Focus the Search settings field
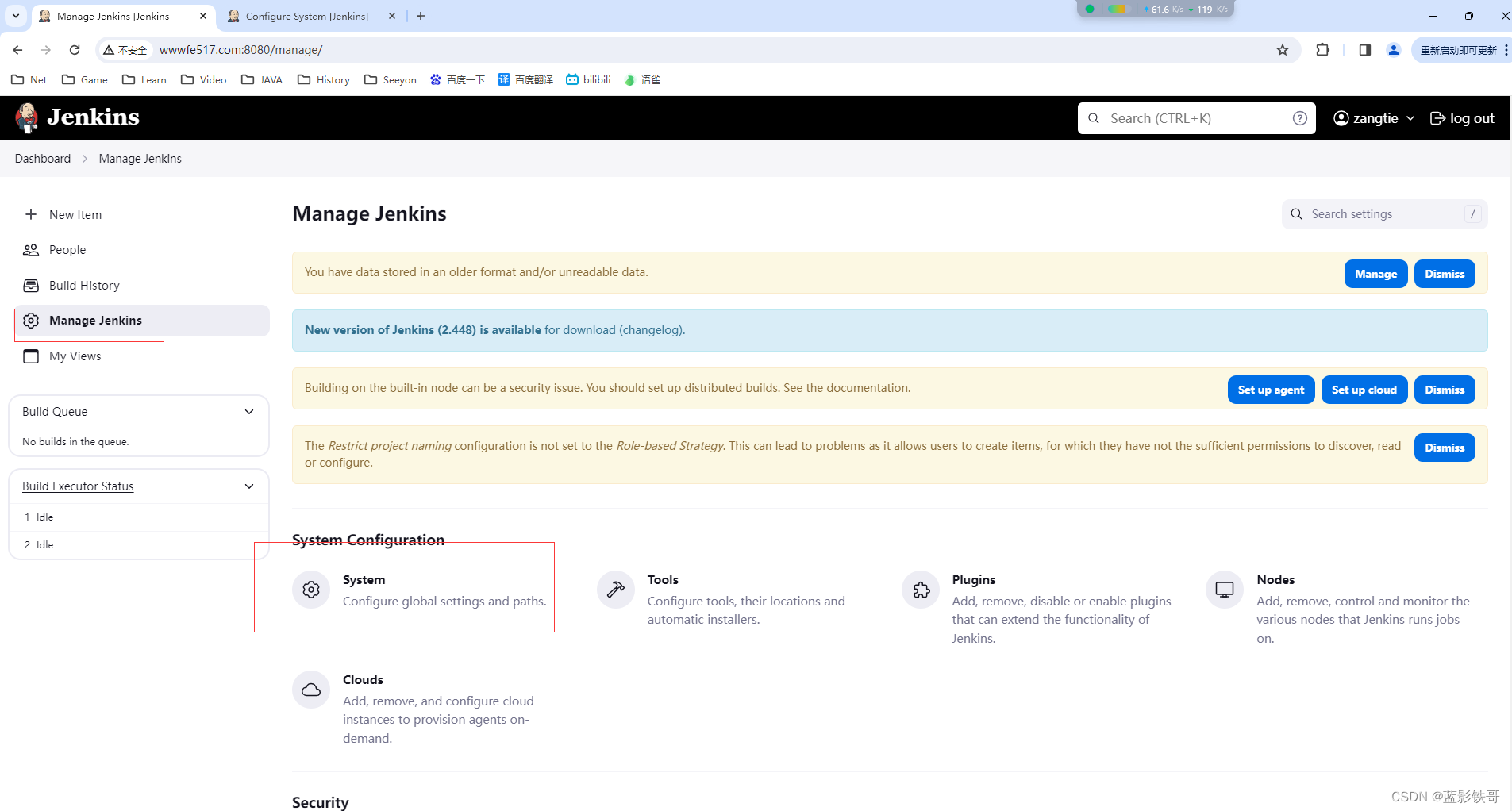This screenshot has width=1512, height=811. (x=1384, y=214)
